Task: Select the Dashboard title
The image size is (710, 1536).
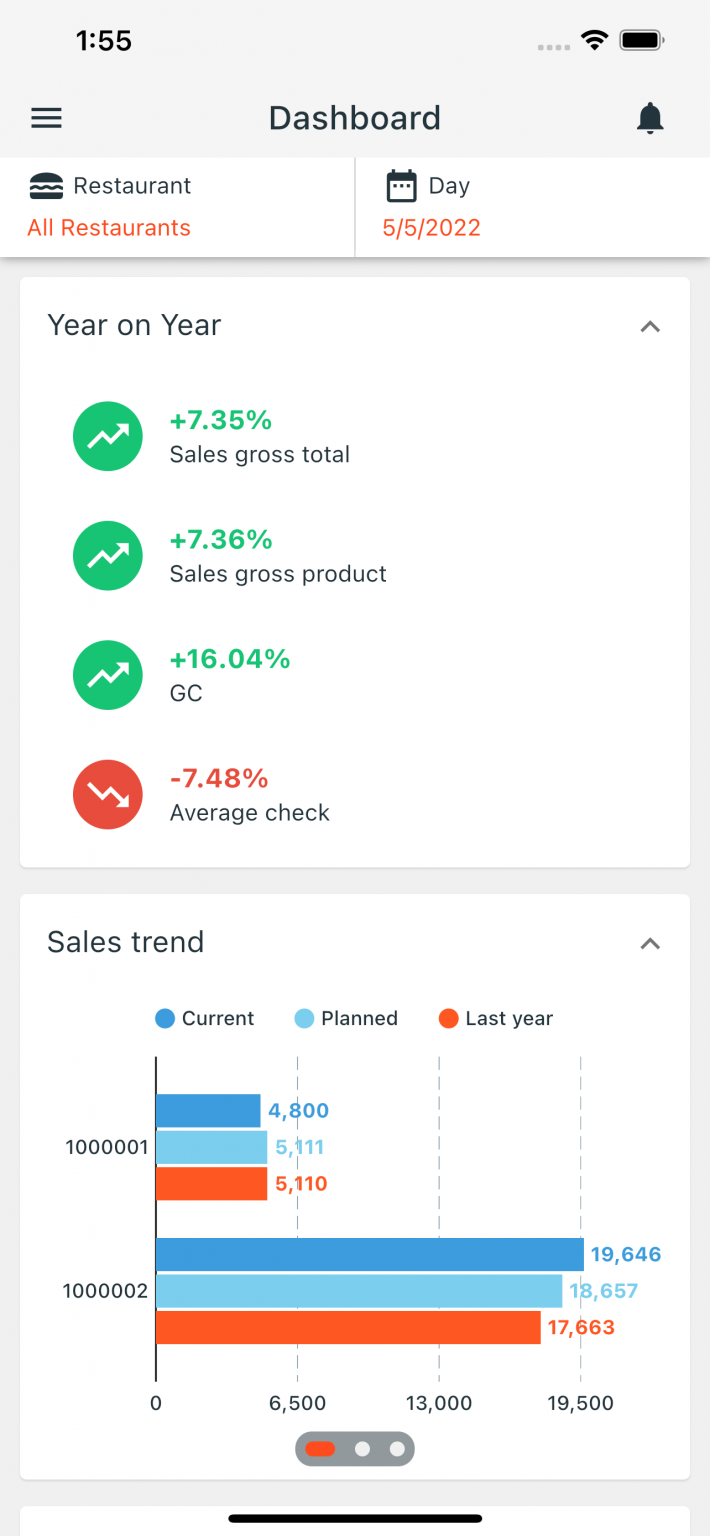Action: [x=354, y=117]
